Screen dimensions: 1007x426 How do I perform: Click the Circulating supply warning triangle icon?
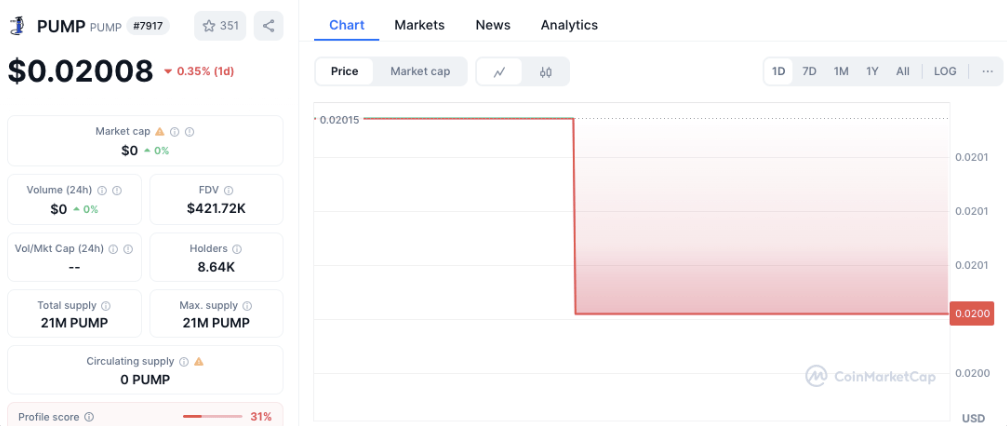198,361
